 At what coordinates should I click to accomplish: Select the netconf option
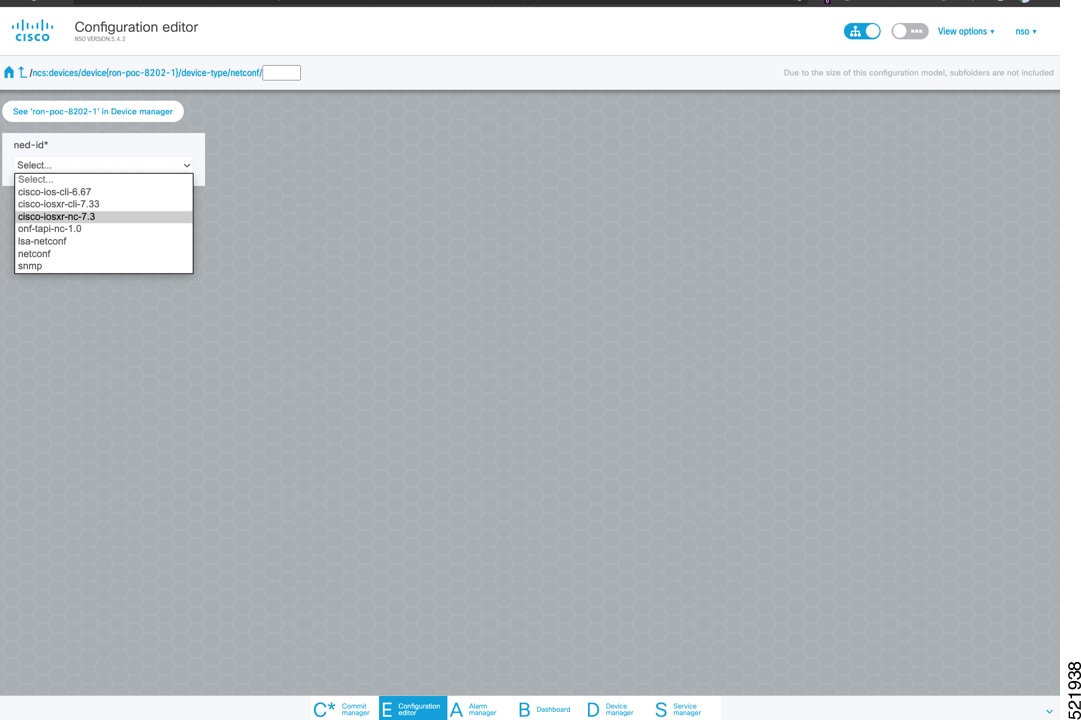(103, 254)
